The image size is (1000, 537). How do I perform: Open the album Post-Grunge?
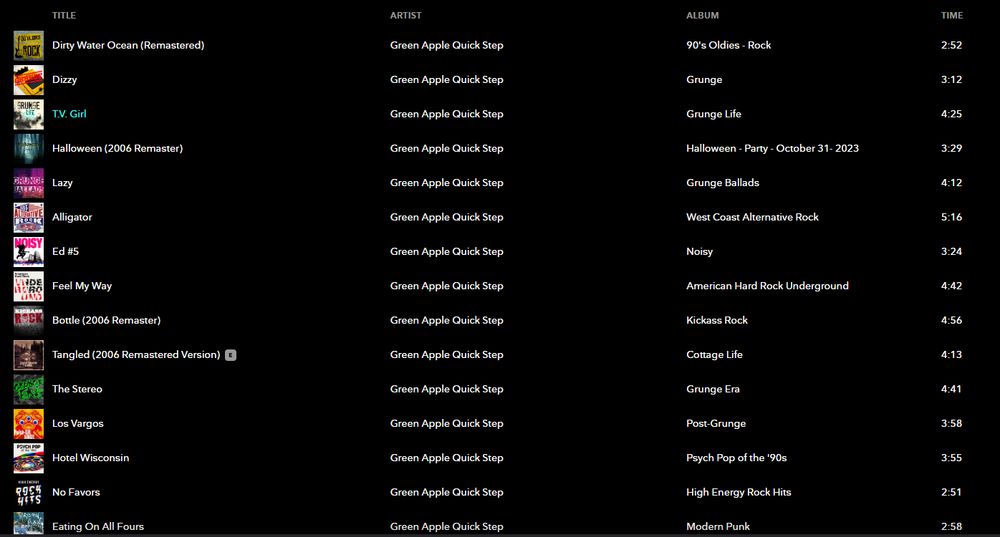pos(716,424)
